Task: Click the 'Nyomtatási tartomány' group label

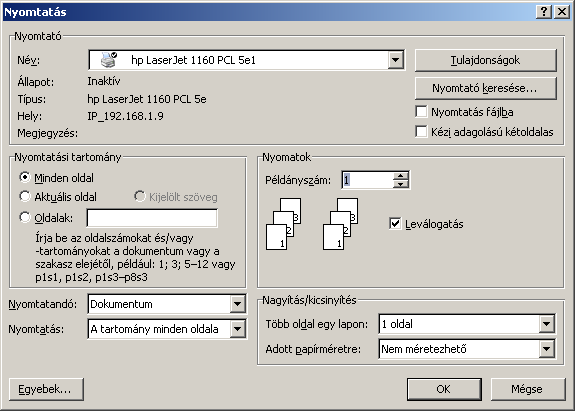Action: click(x=68, y=157)
